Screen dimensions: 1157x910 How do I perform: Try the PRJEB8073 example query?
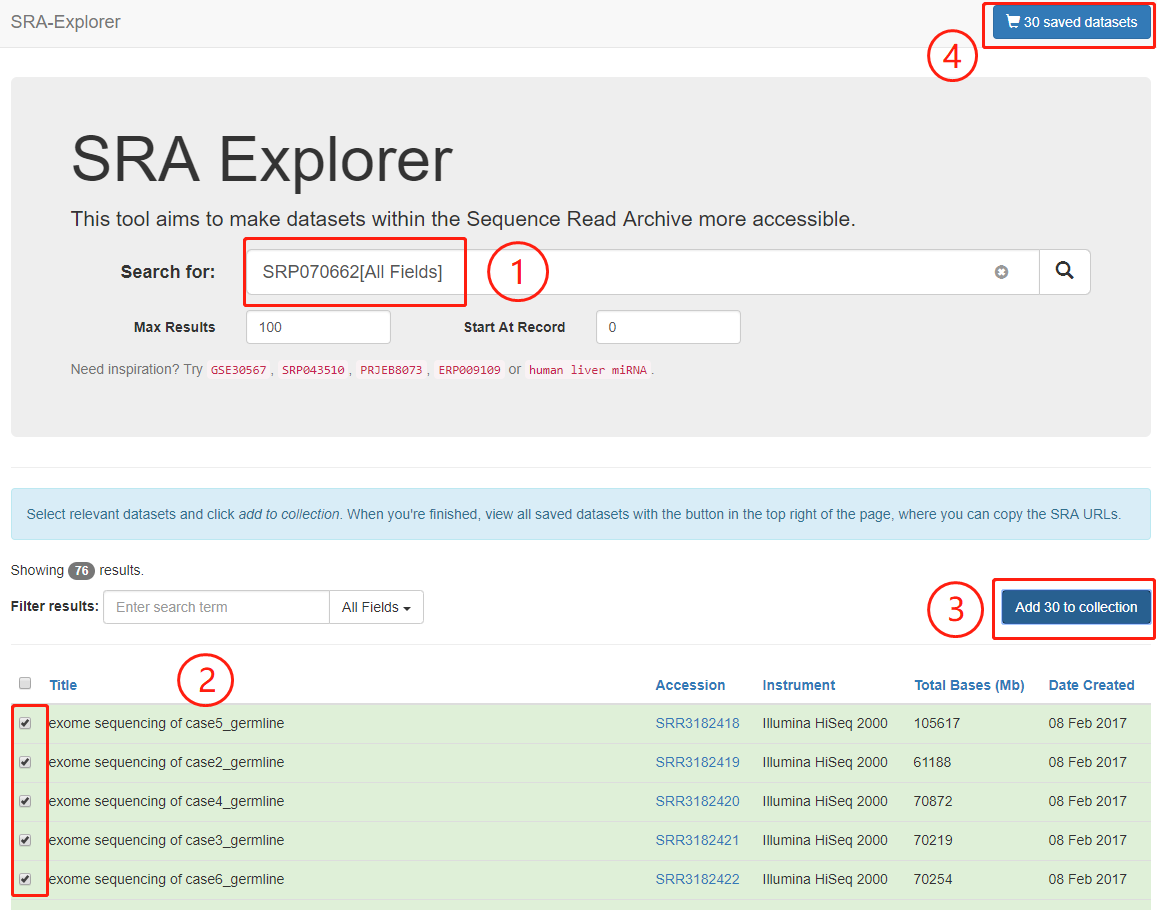tap(391, 370)
